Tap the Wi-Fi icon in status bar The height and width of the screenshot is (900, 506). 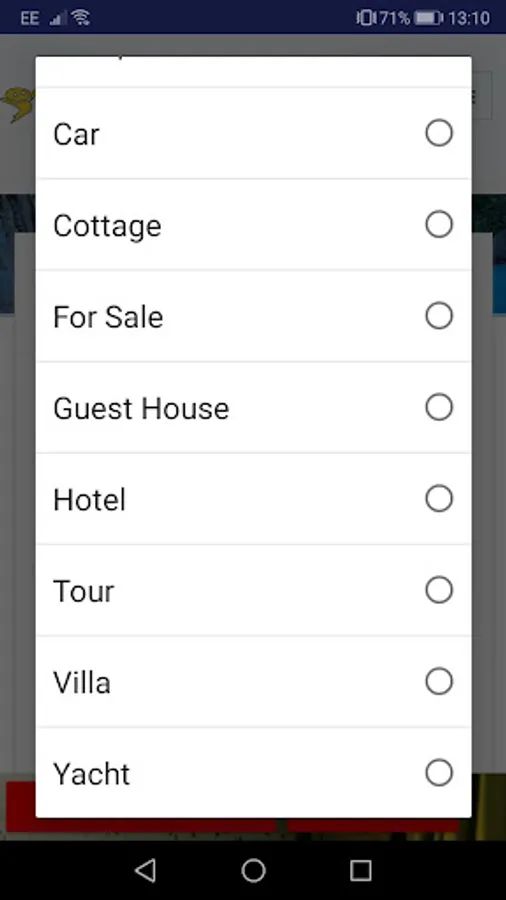point(81,18)
